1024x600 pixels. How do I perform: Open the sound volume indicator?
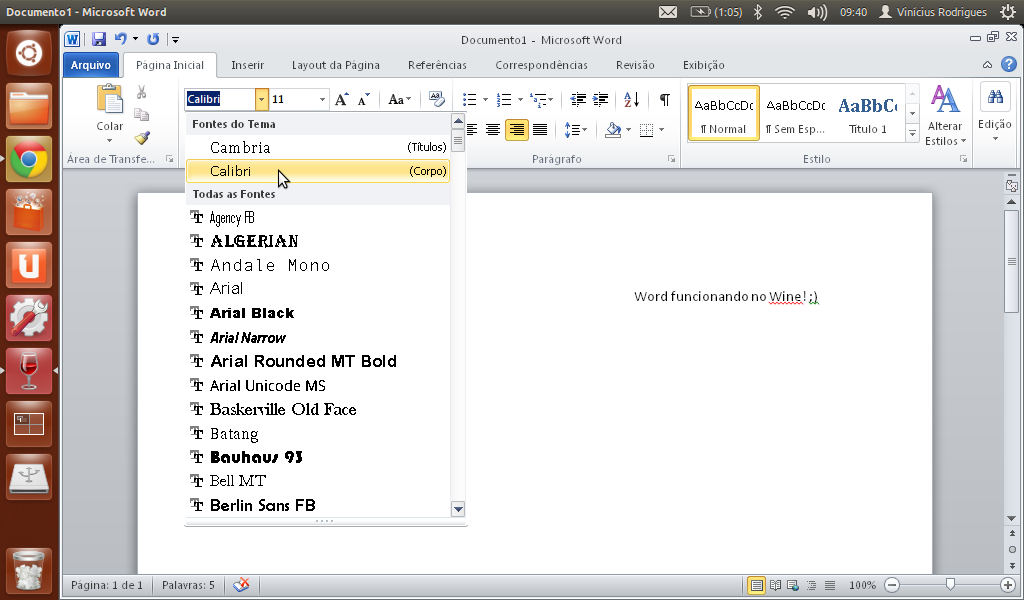tap(816, 12)
